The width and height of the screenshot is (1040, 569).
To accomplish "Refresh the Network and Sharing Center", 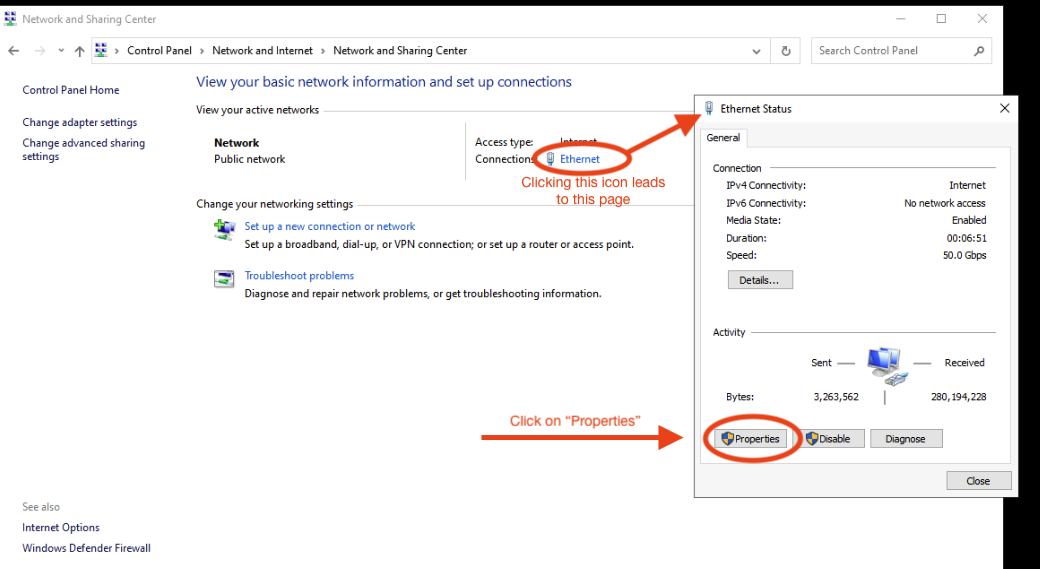I will (x=785, y=51).
